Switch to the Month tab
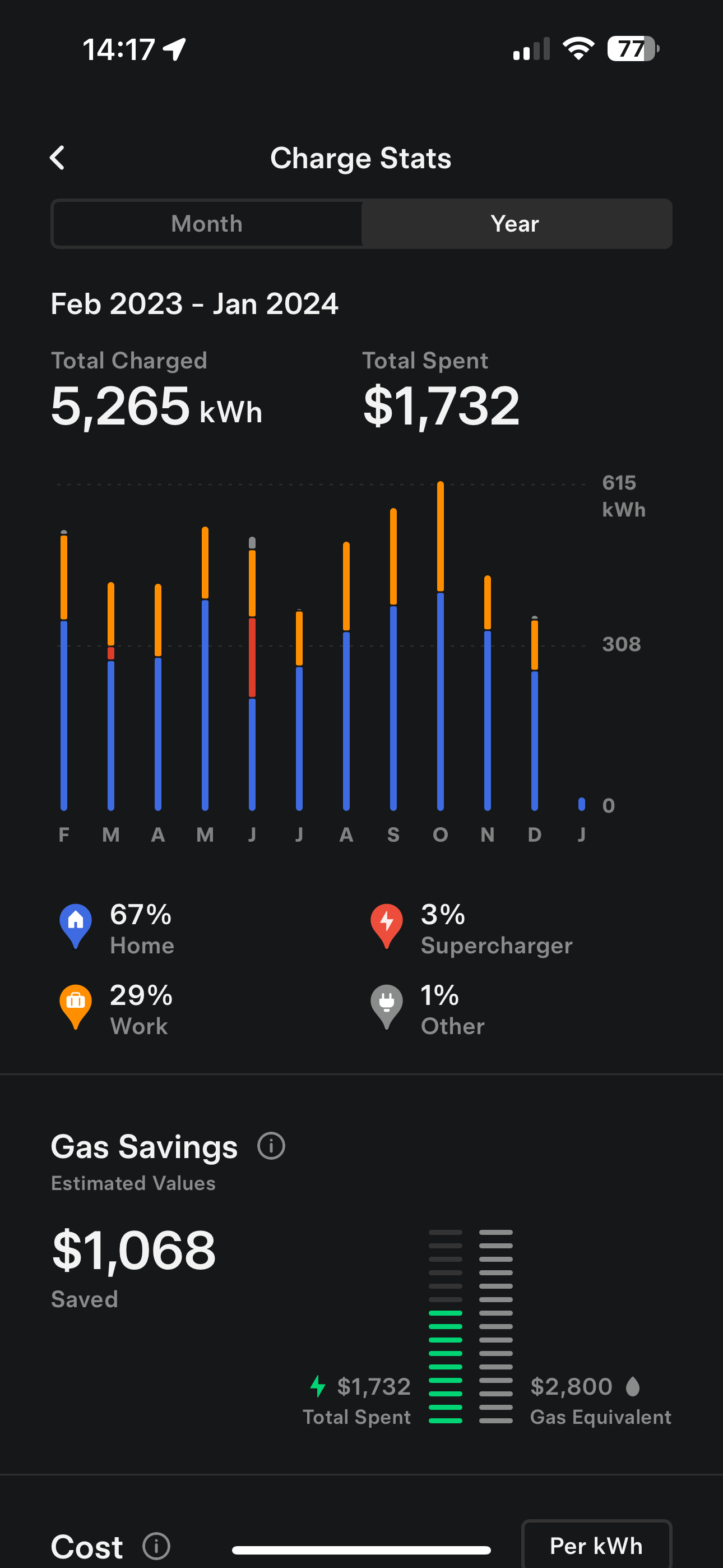 [207, 224]
